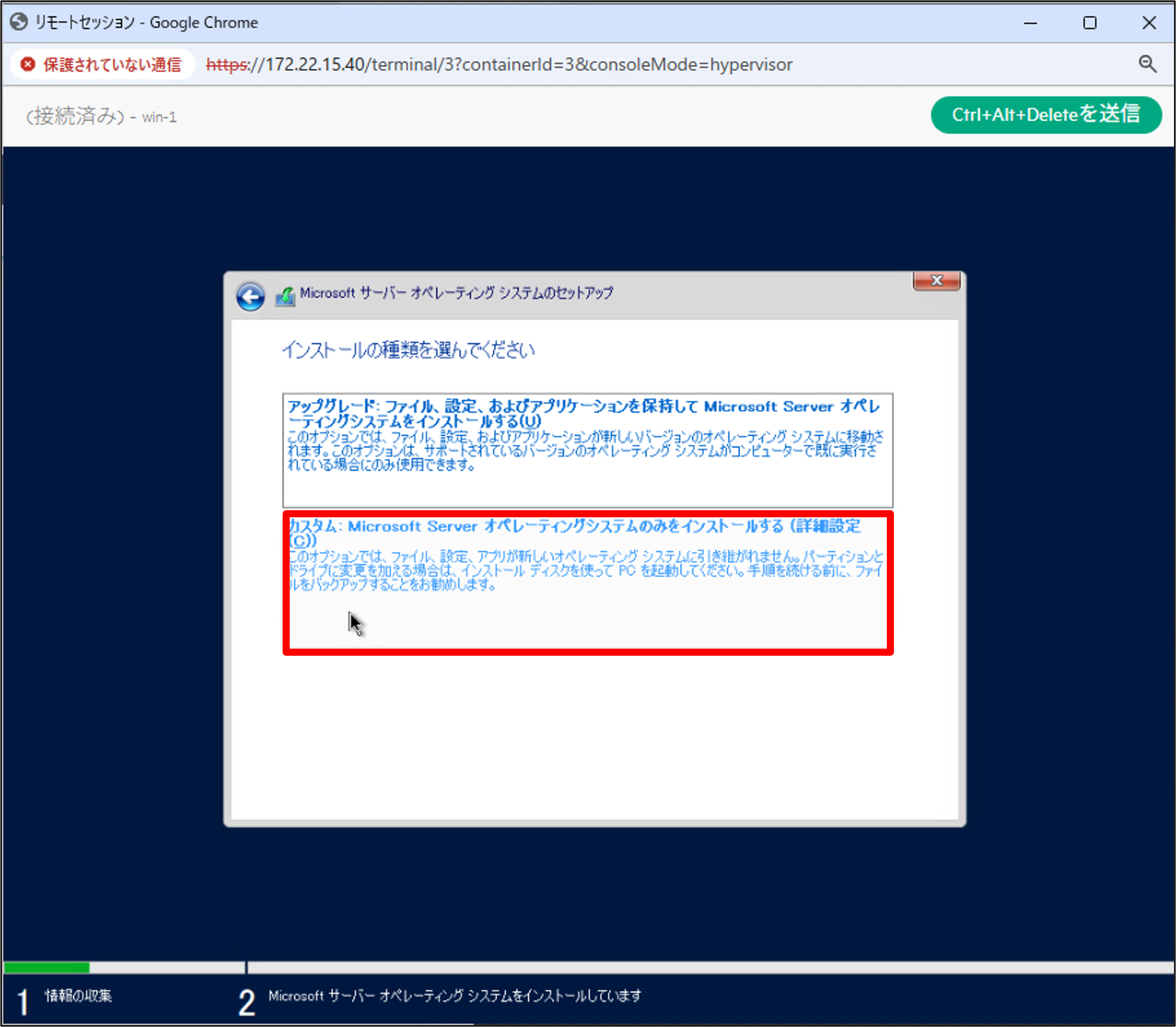
Task: Click the (接続済み) - win-1 connection label
Action: click(101, 117)
